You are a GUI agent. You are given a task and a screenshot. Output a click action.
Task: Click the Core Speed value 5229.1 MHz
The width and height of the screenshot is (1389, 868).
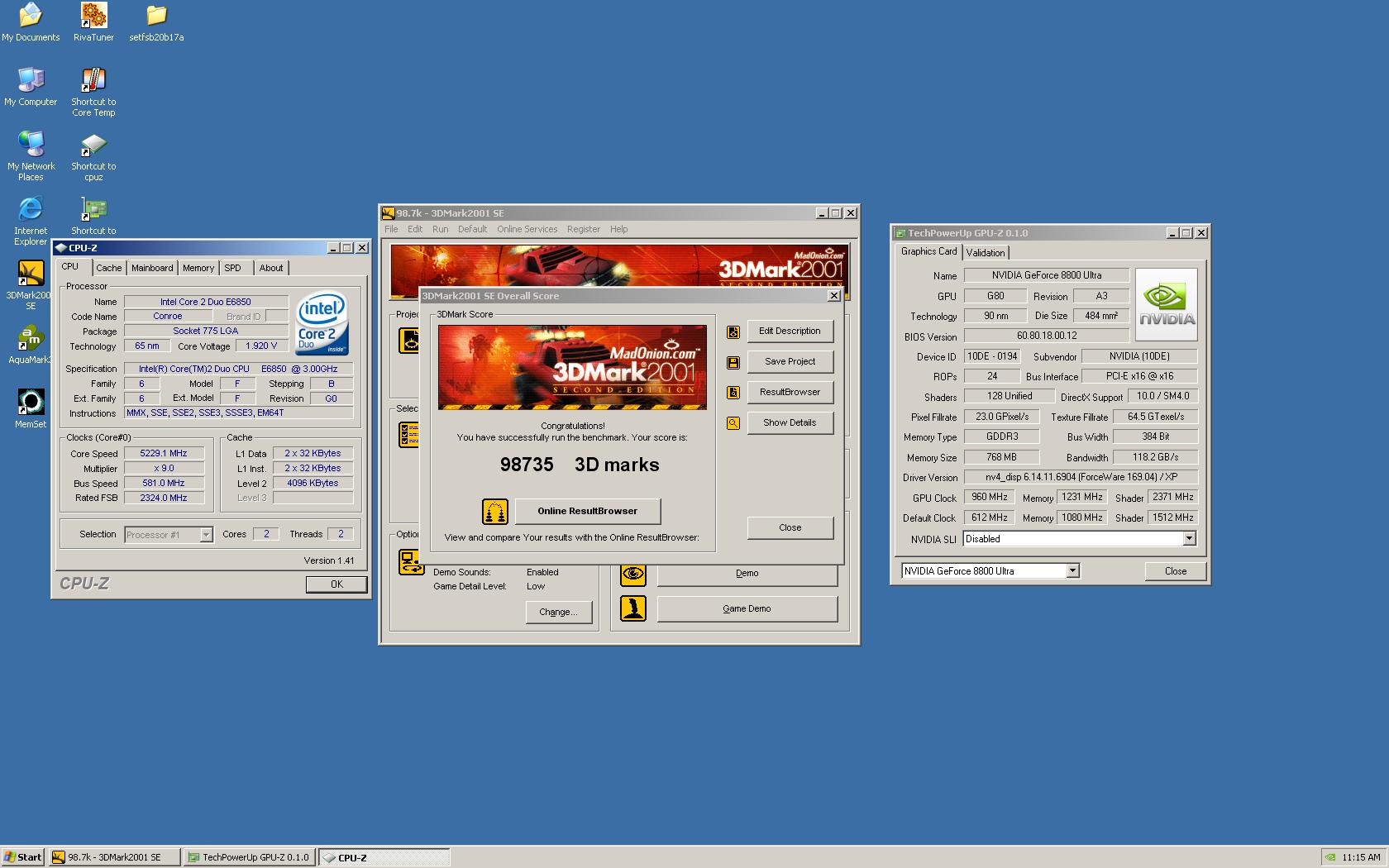tap(164, 453)
